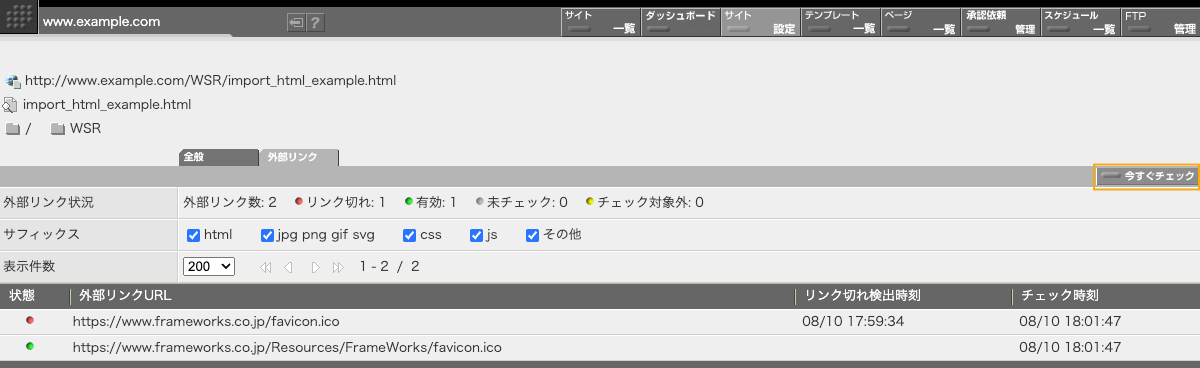Open help question mark icon
The image size is (1200, 368).
[x=315, y=22]
